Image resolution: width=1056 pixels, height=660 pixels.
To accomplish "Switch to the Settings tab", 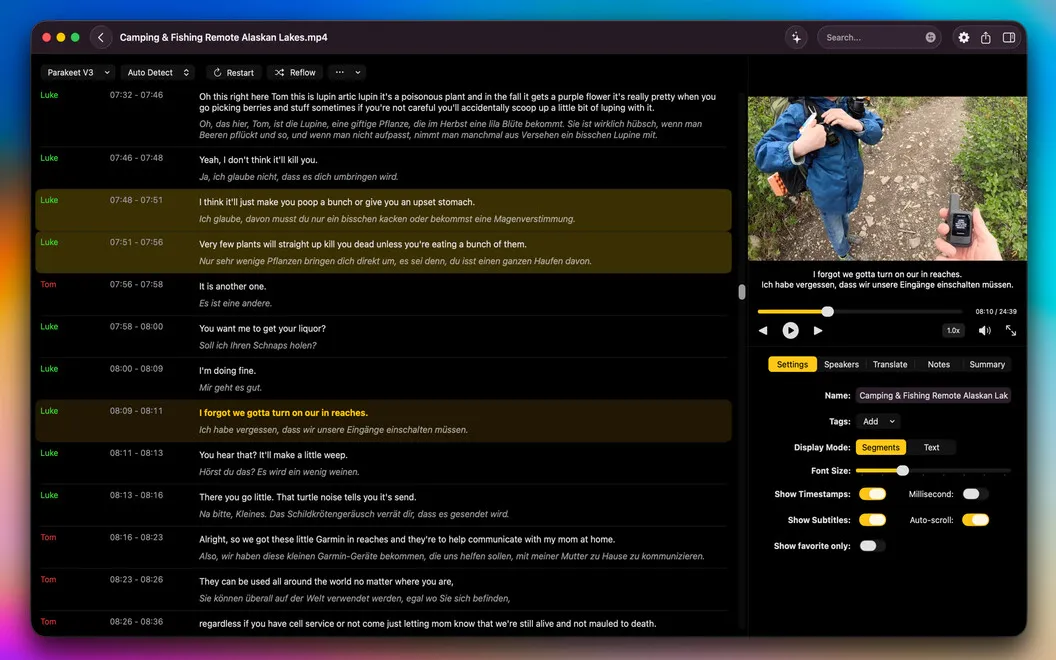I will (792, 364).
